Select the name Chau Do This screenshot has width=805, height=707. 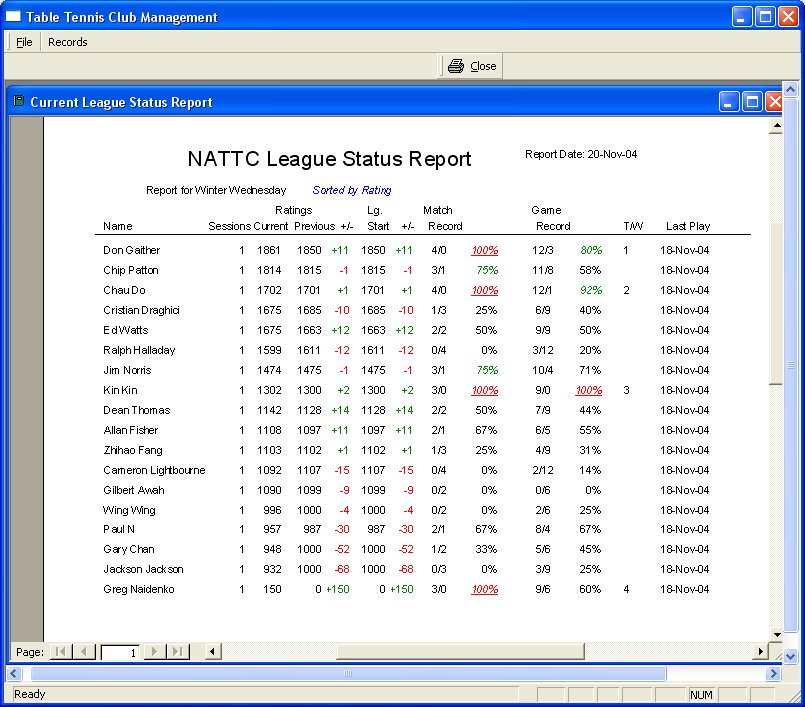click(x=124, y=290)
